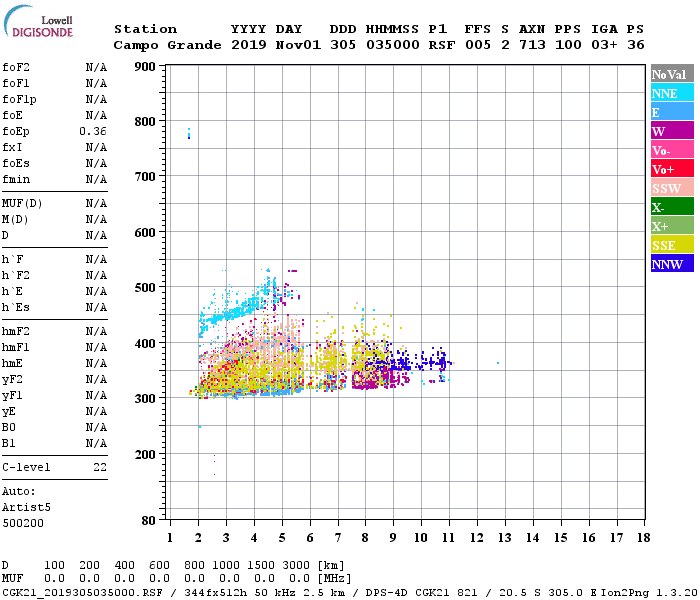Click the h`Es parameter label

click(16, 308)
